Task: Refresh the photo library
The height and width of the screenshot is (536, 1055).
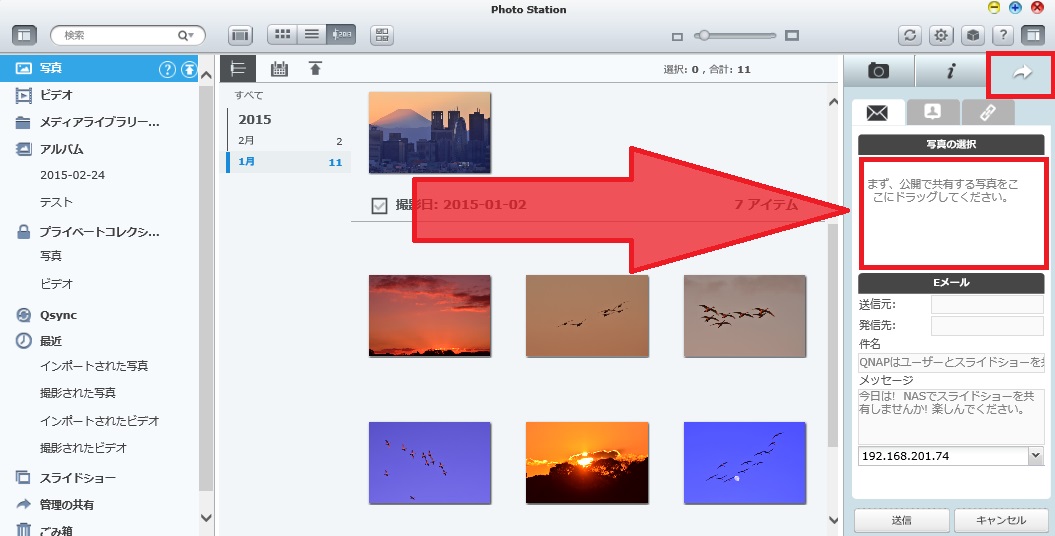Action: pos(910,35)
